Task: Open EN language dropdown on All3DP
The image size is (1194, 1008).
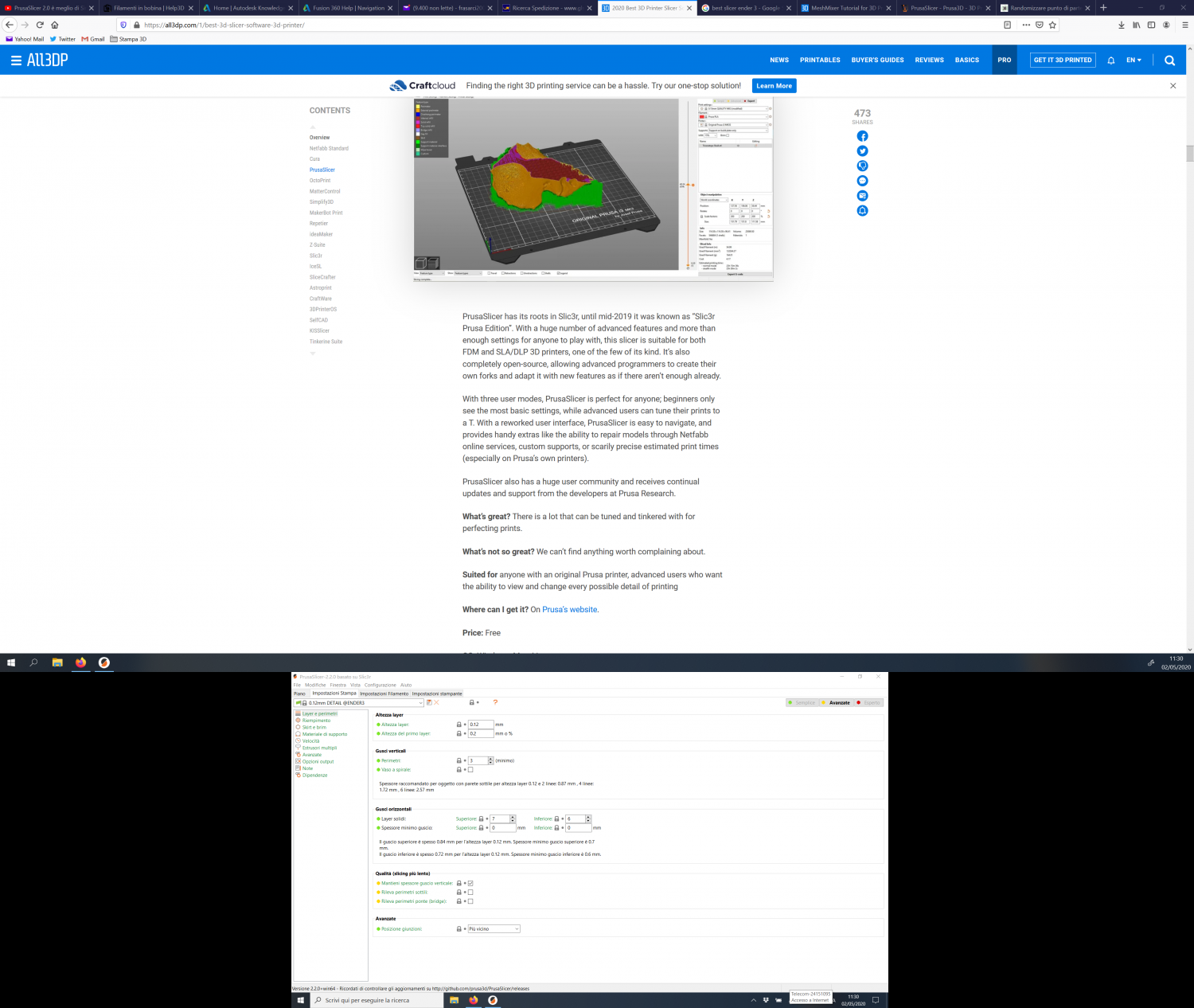Action: (x=1134, y=60)
